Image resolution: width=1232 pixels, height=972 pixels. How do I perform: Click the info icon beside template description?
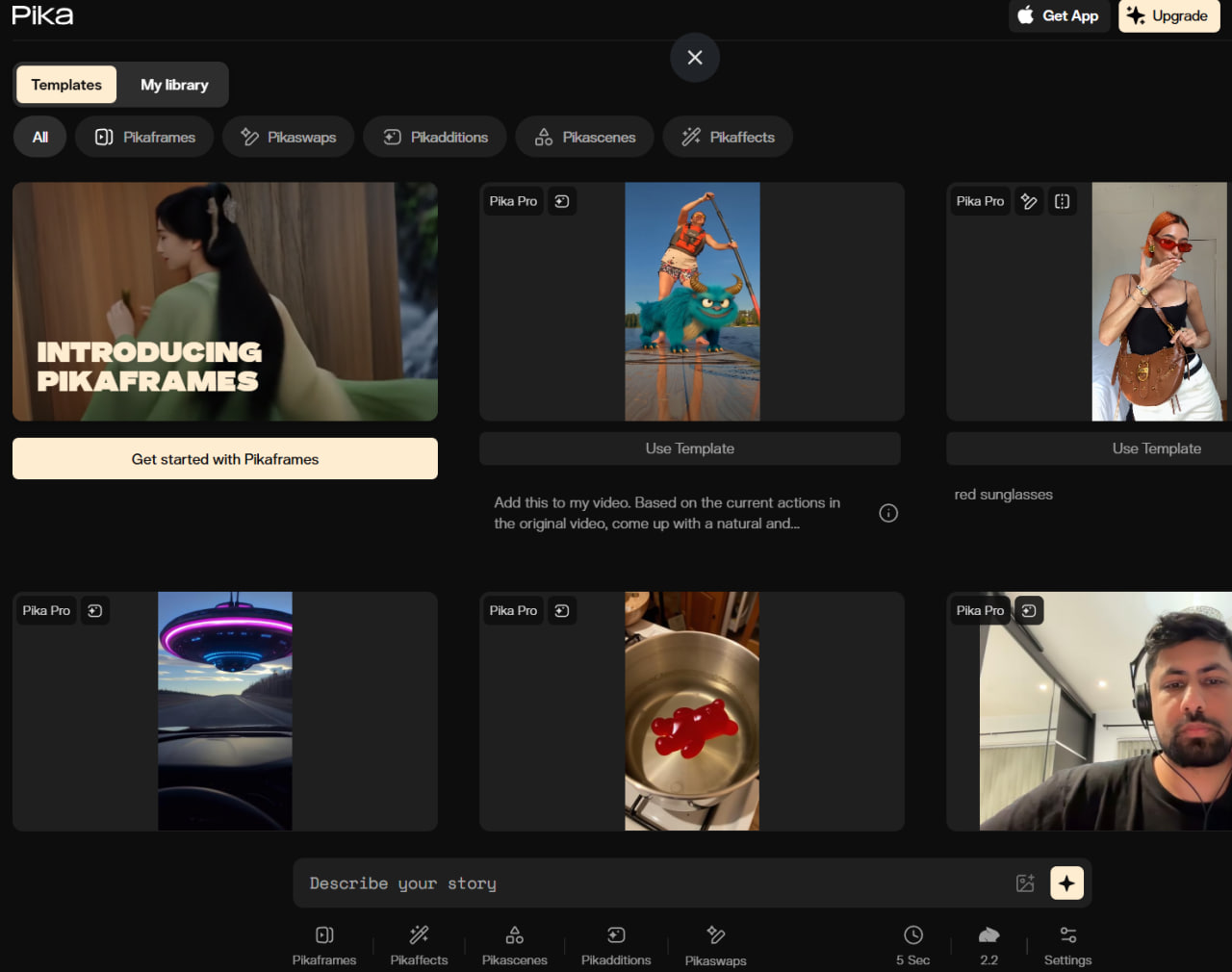coord(888,513)
